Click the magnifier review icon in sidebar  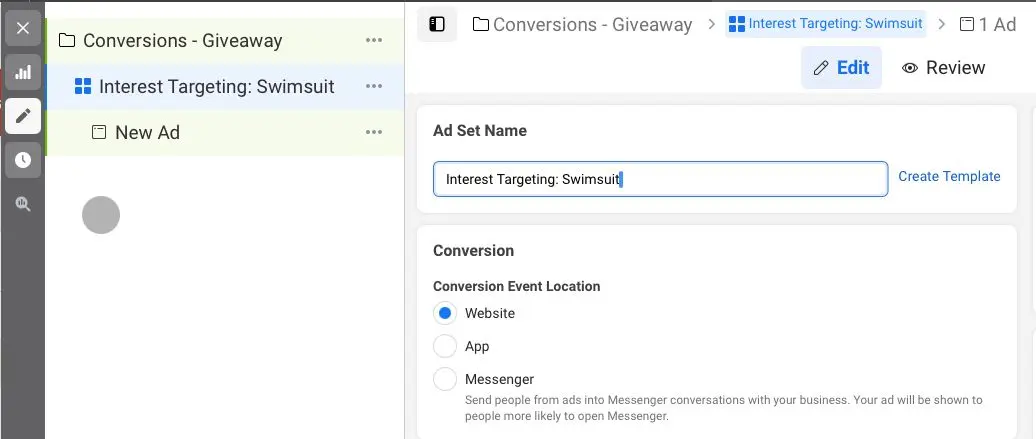23,204
